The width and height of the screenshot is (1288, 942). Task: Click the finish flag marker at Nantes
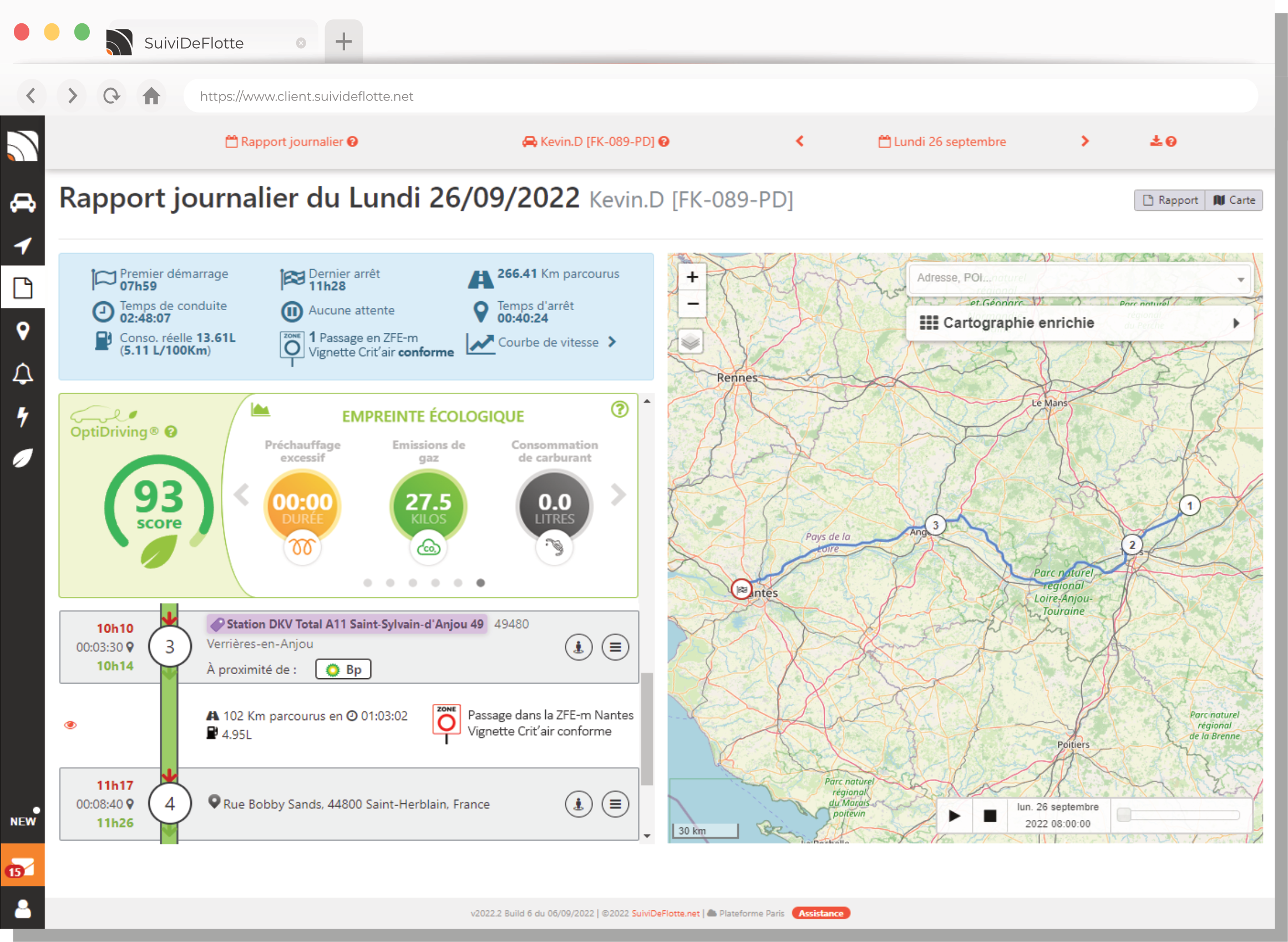[741, 590]
